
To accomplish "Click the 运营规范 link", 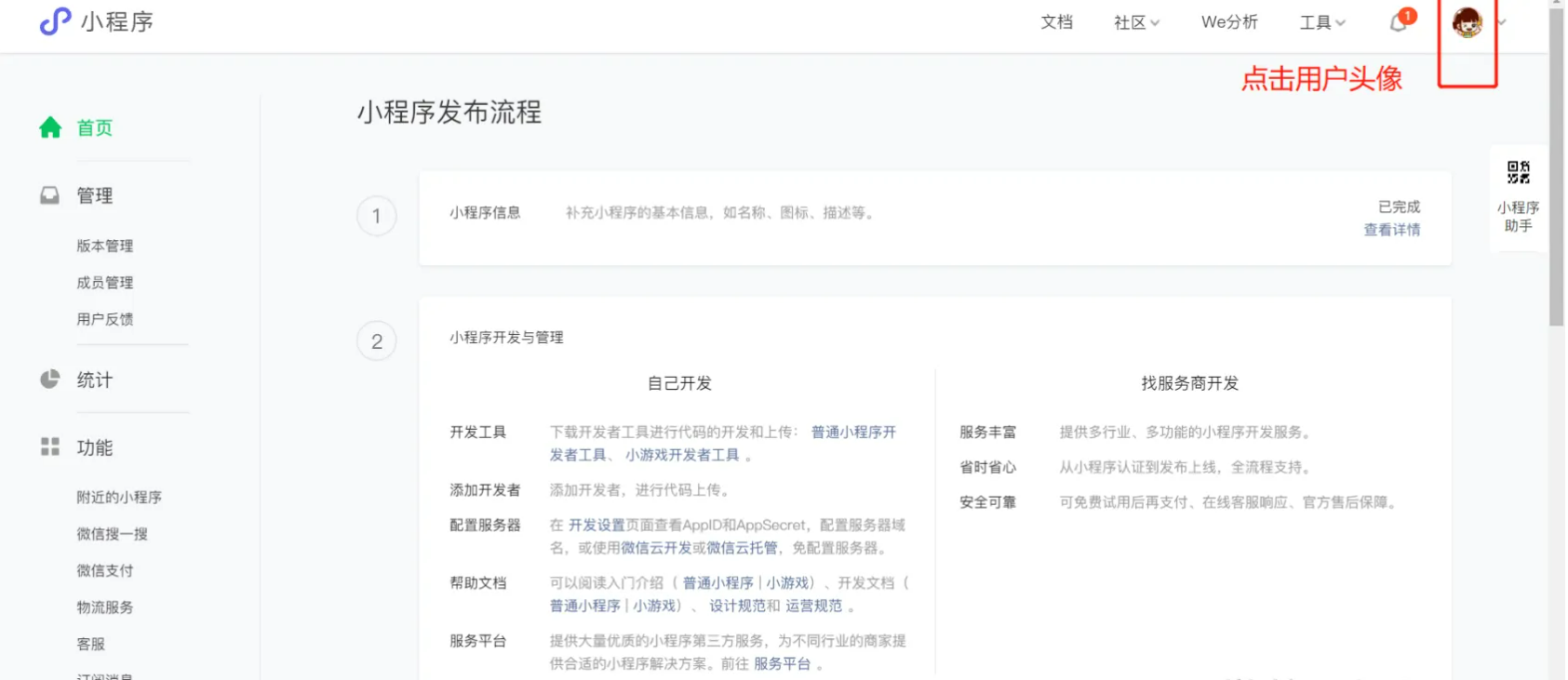I will pyautogui.click(x=813, y=606).
